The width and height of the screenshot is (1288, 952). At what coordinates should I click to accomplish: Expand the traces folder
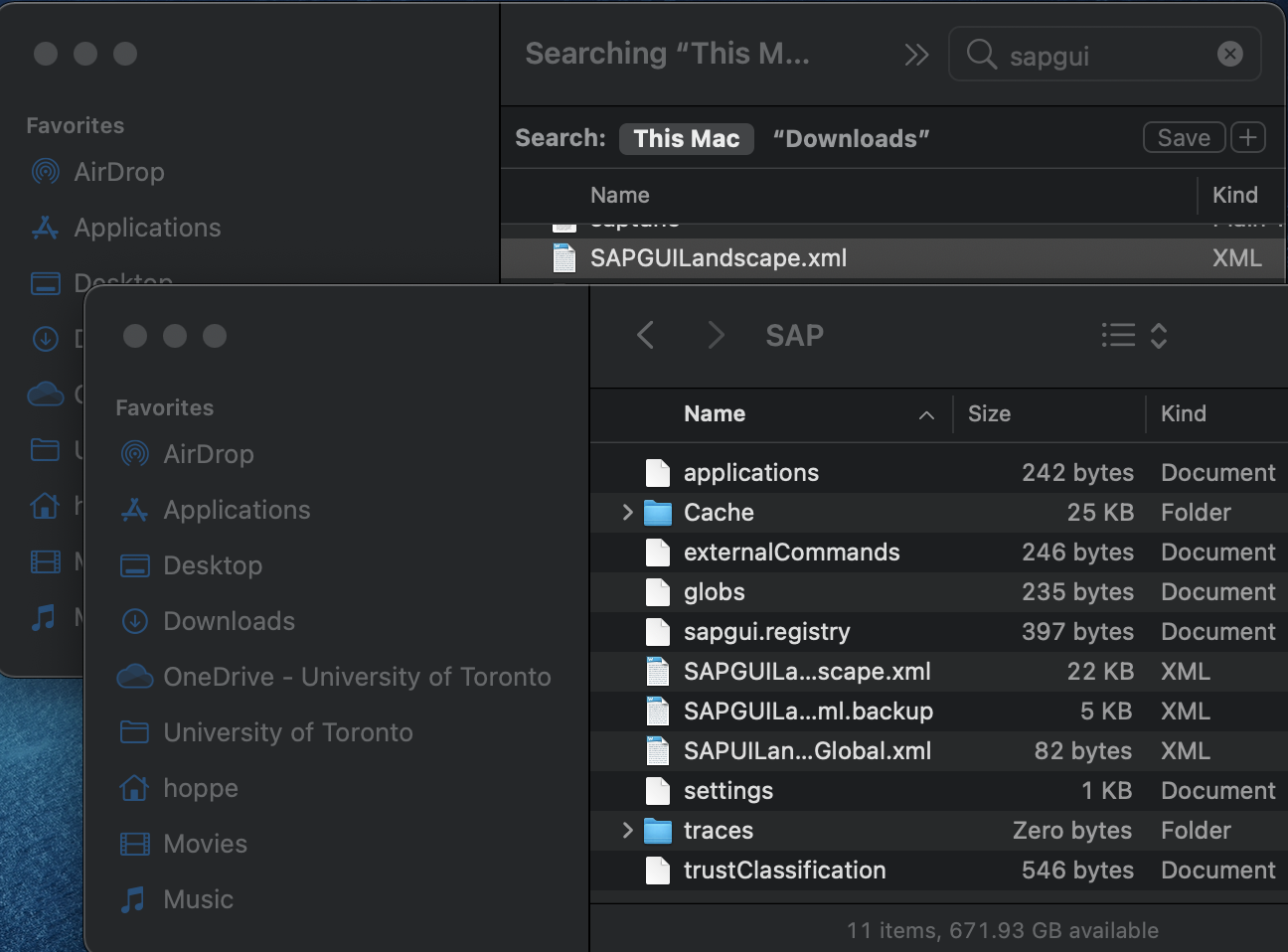point(627,831)
